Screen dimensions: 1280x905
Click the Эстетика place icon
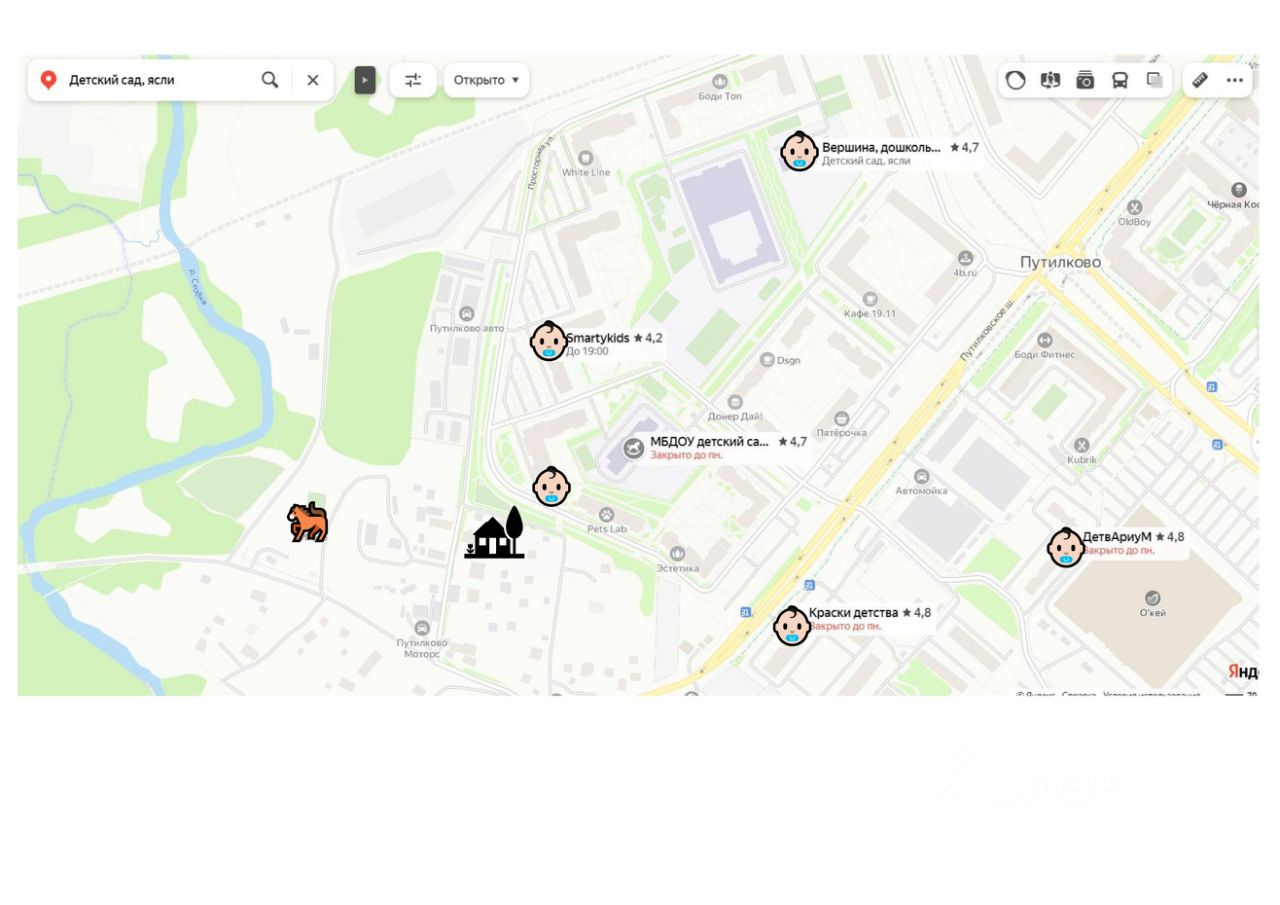(x=677, y=553)
